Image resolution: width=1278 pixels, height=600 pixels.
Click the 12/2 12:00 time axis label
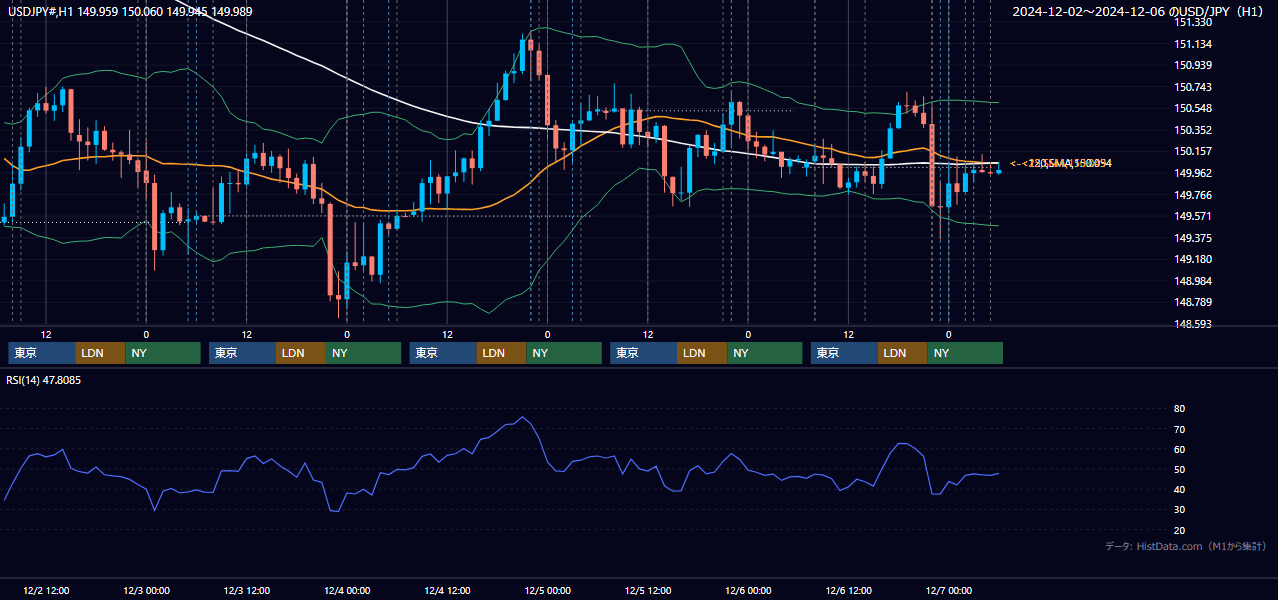(46, 591)
